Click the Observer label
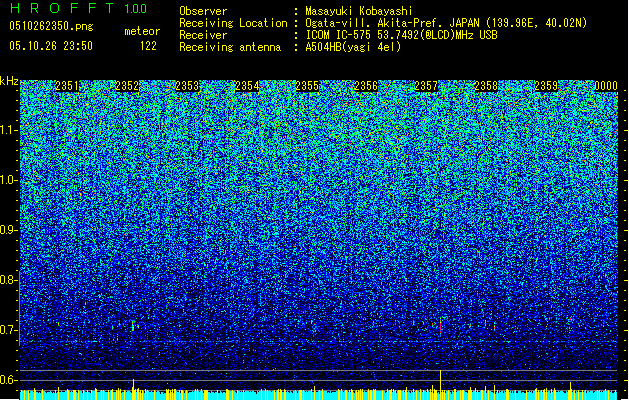Image resolution: width=629 pixels, height=400 pixels. click(x=203, y=11)
